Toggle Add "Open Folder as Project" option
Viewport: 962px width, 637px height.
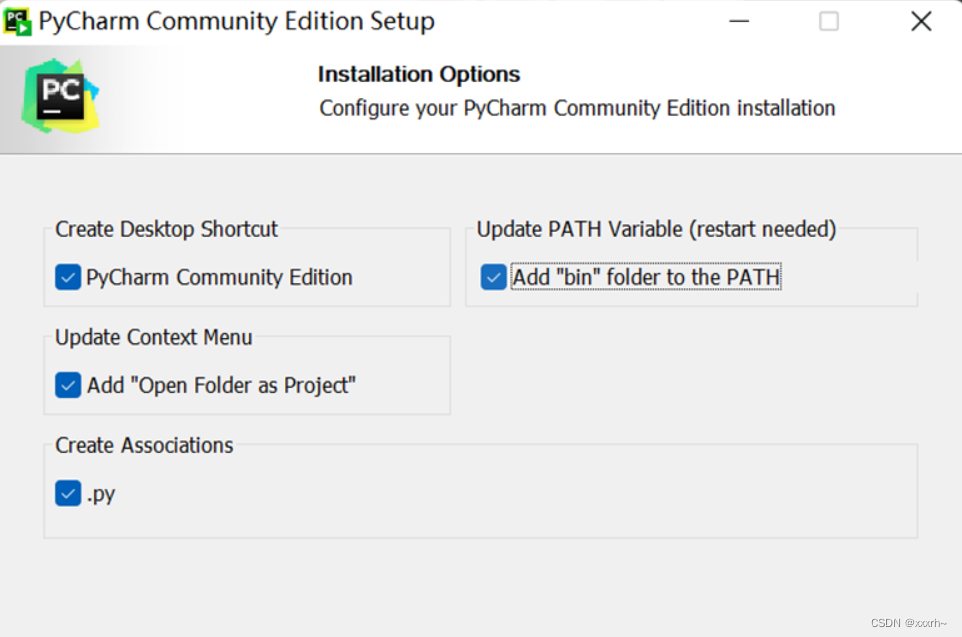[67, 385]
